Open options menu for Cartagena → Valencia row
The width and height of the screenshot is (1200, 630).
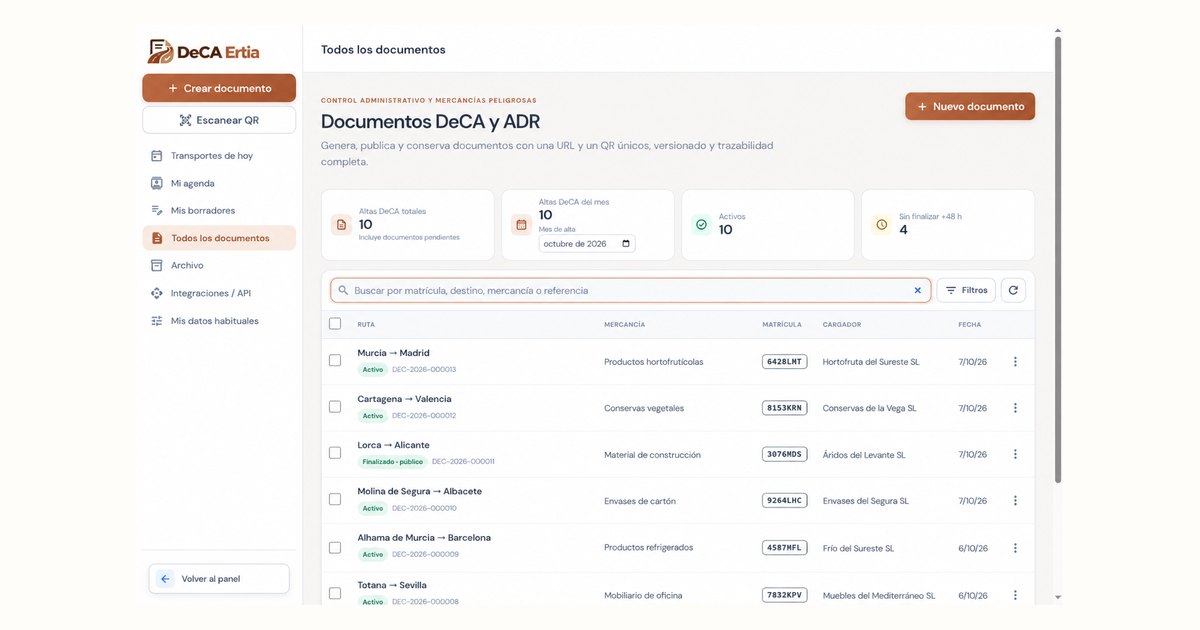click(x=1015, y=408)
